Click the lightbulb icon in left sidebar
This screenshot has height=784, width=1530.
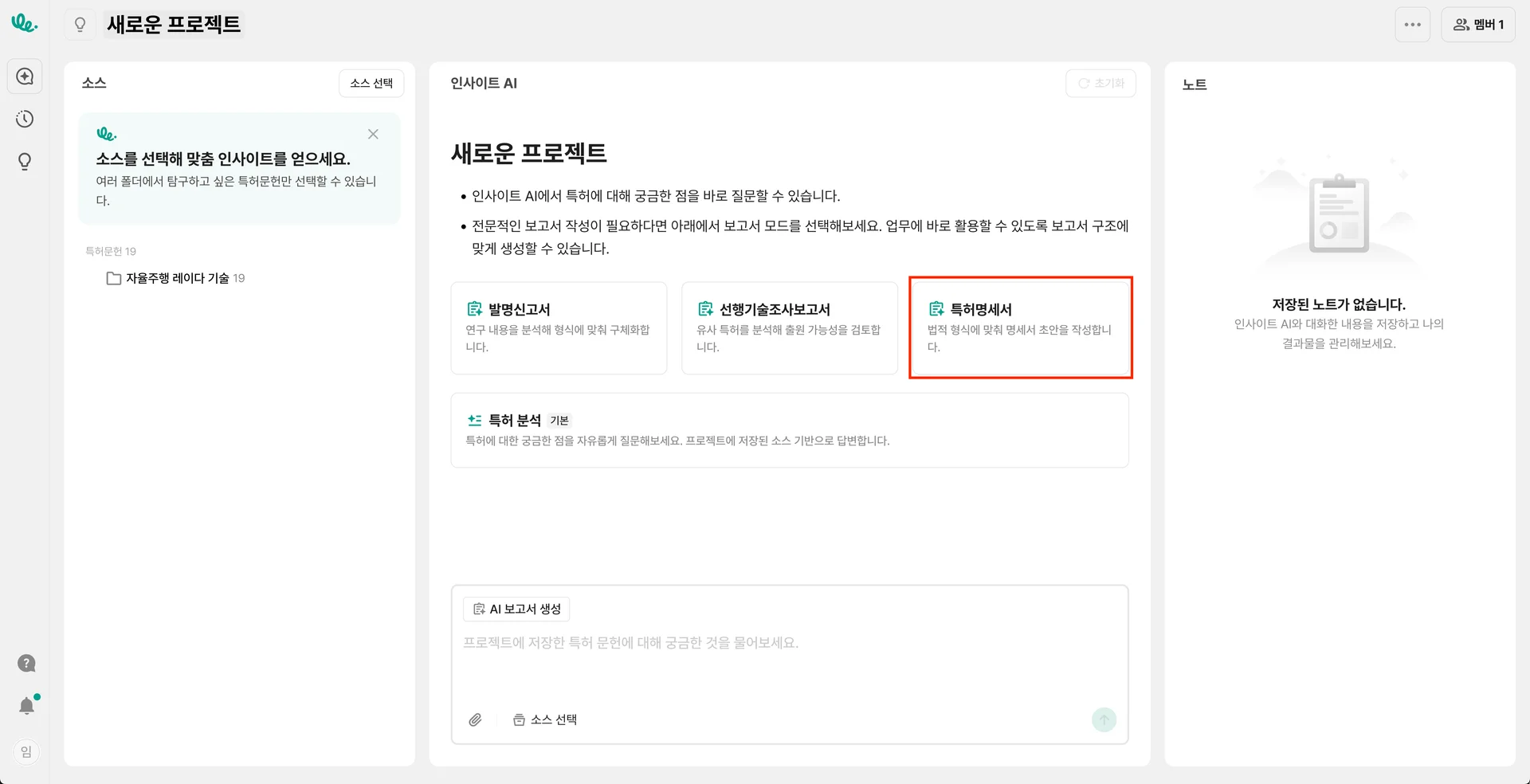[x=25, y=162]
